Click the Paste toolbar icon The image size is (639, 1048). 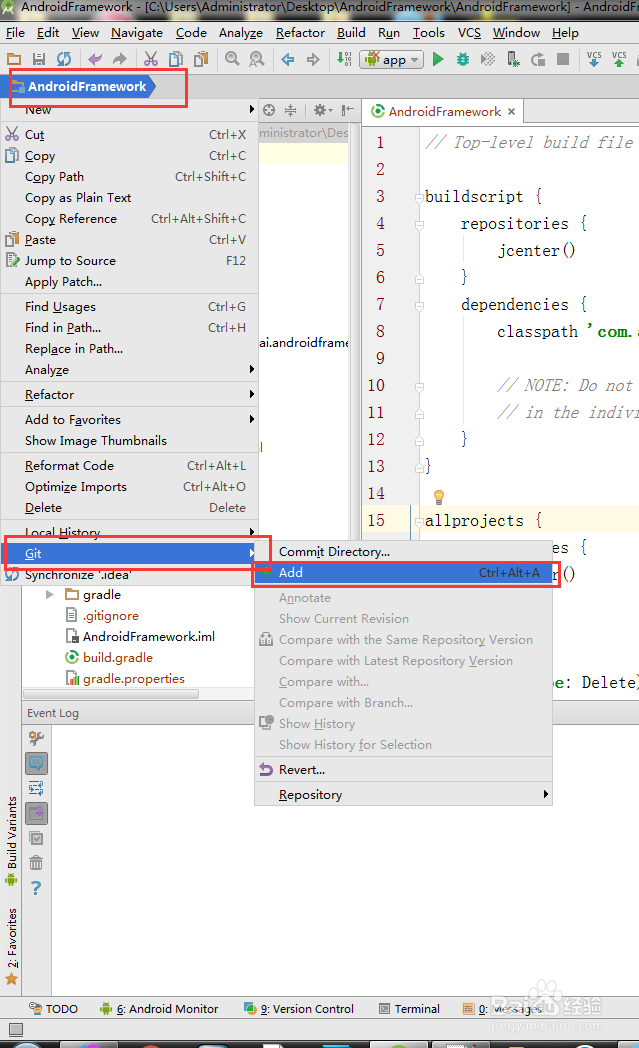201,59
